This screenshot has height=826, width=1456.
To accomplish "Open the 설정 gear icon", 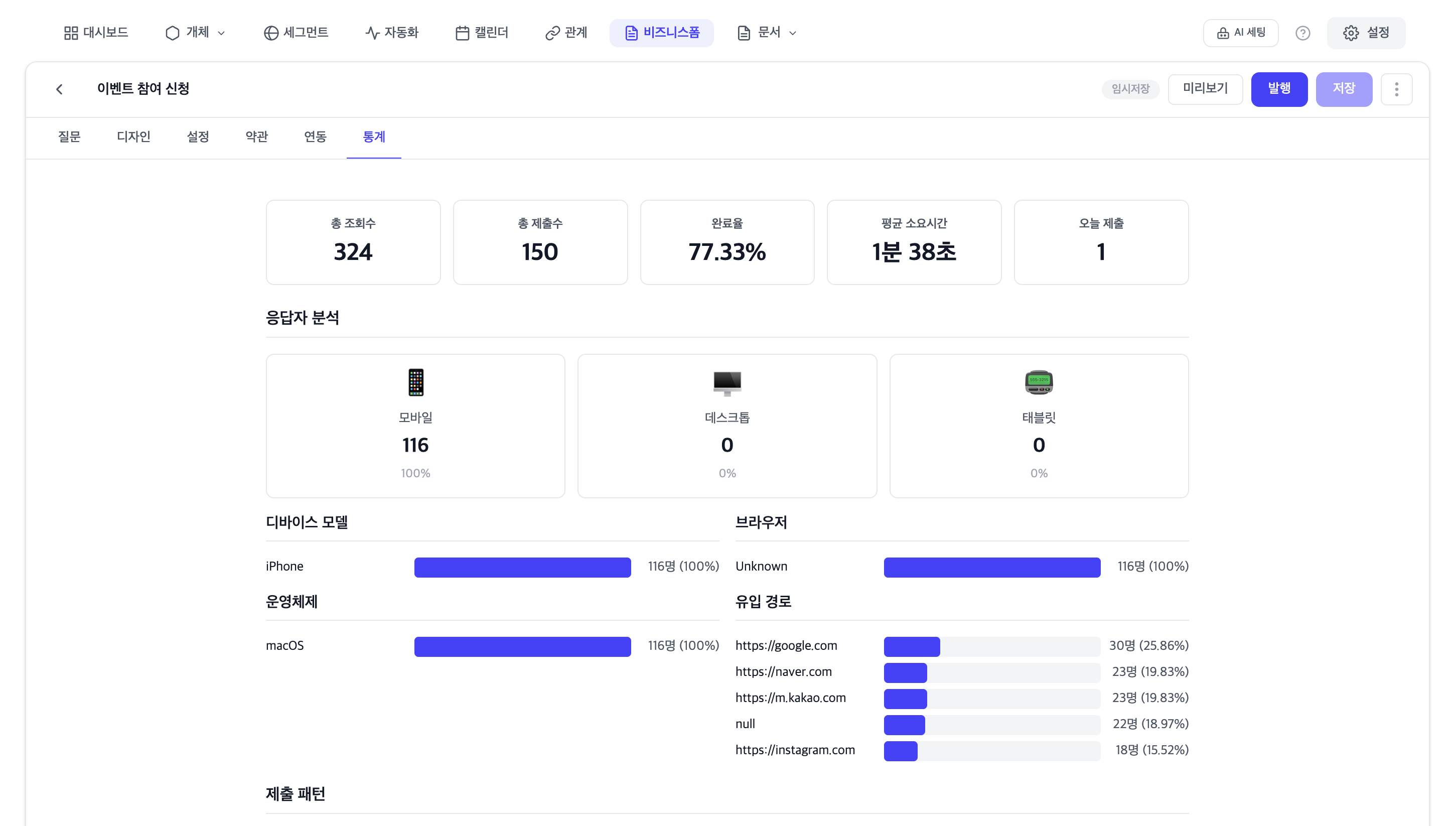I will coord(1352,32).
